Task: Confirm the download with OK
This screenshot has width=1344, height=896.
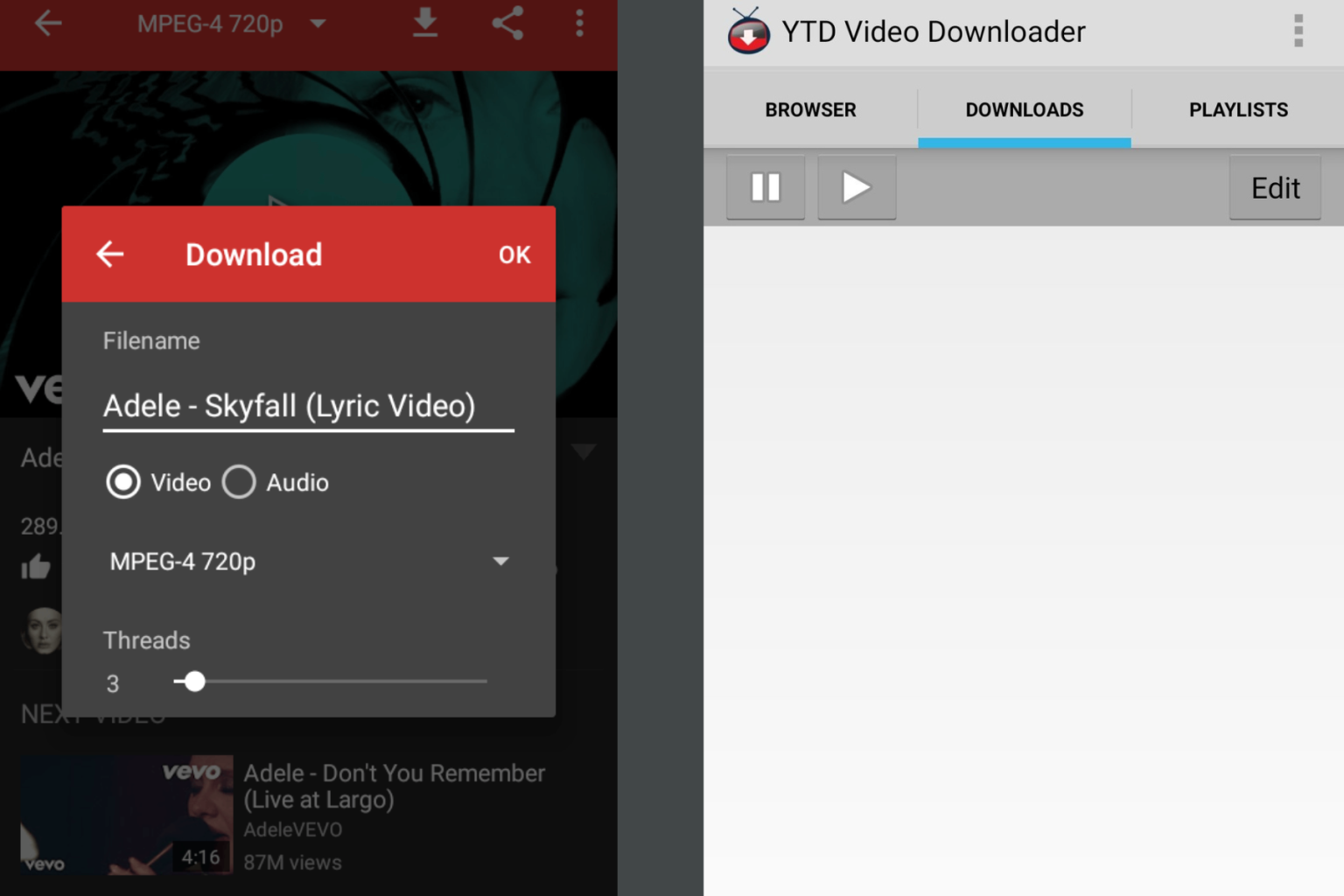Action: 514,255
